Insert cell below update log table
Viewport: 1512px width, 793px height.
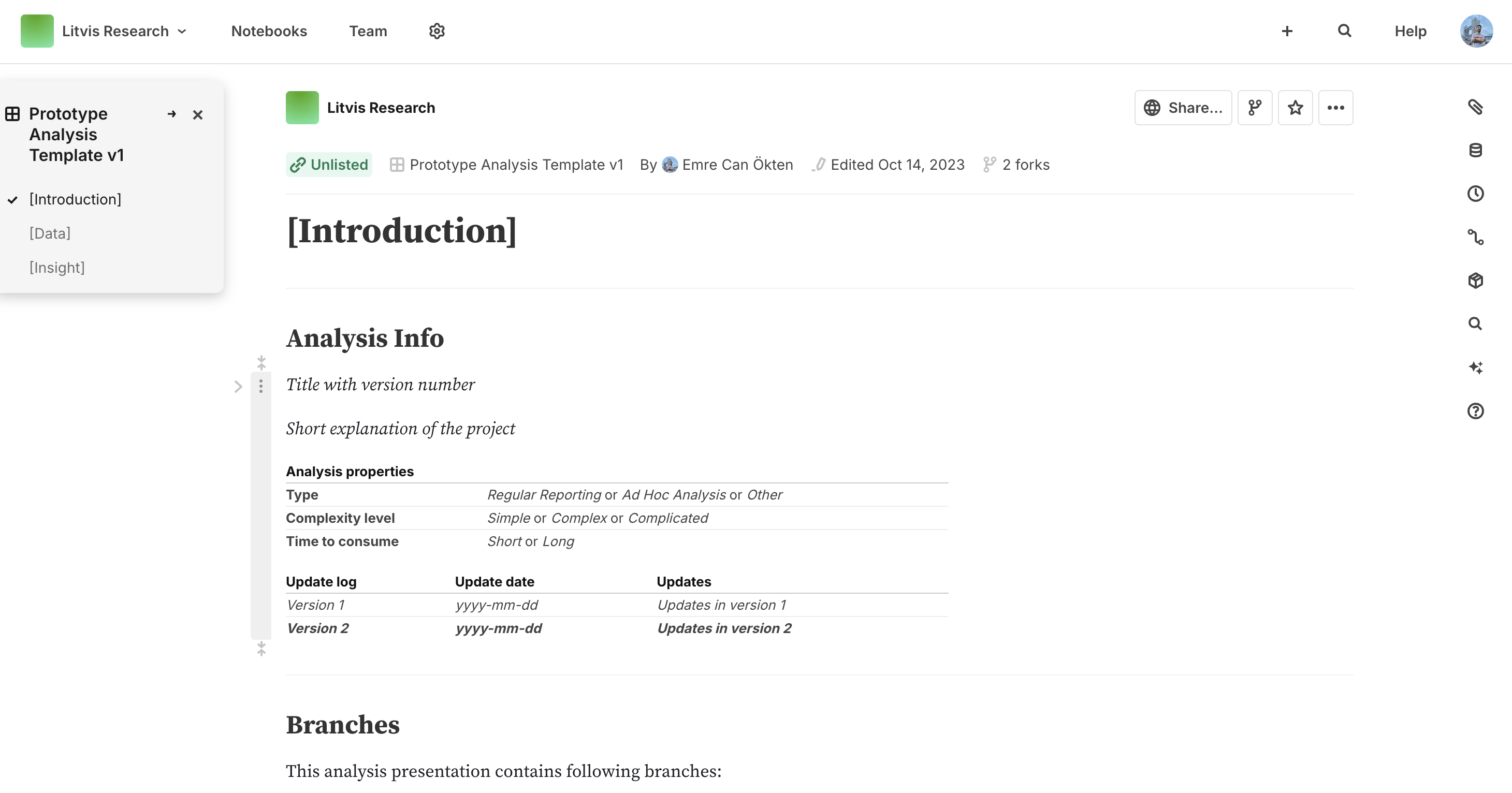[261, 649]
